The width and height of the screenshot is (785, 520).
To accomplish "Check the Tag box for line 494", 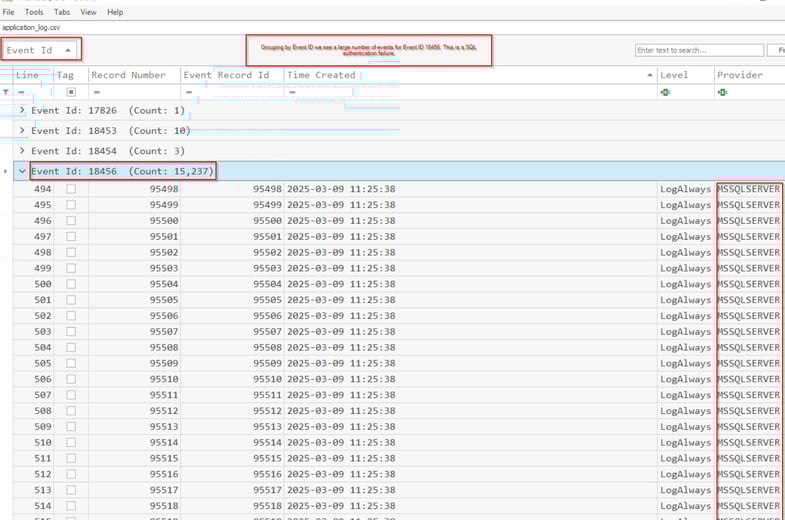I will tap(71, 189).
